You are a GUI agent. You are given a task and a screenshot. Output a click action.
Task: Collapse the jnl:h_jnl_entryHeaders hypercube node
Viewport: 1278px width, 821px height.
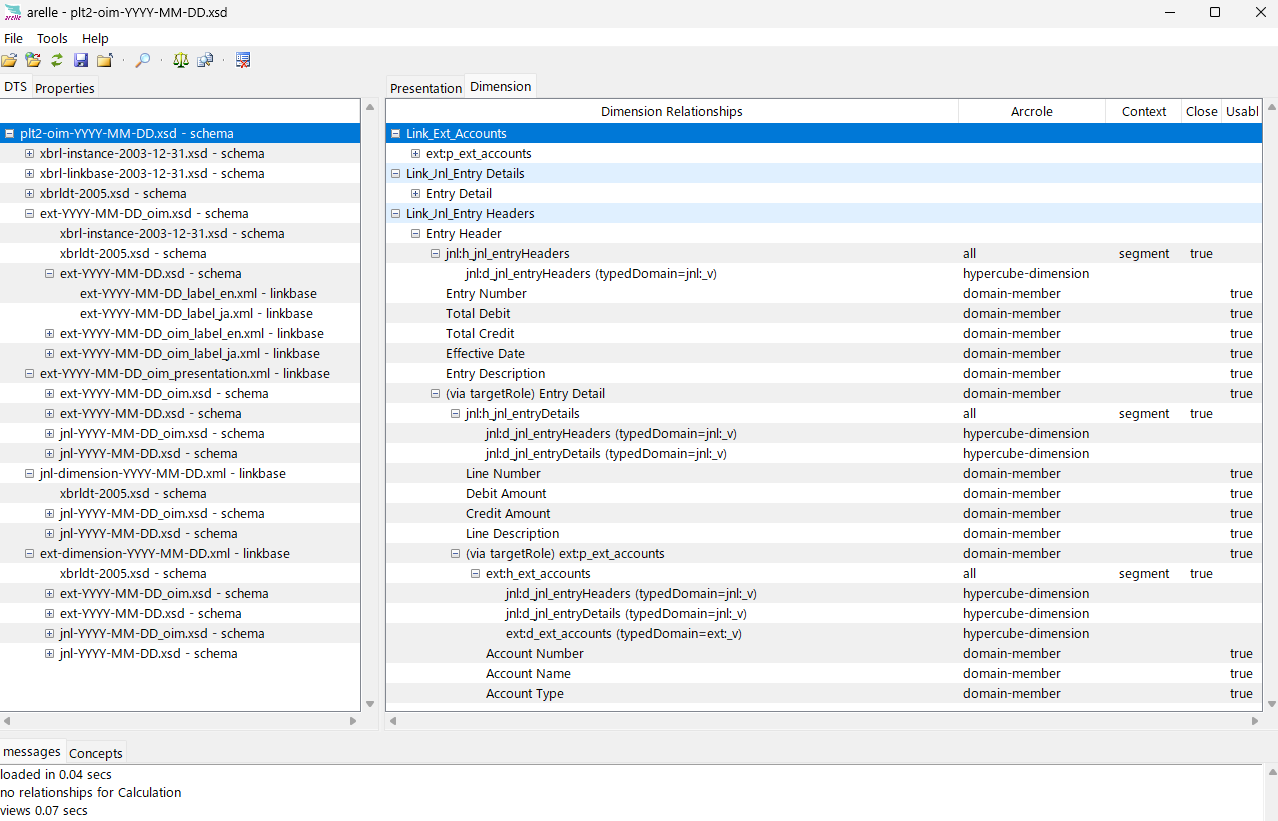[x=436, y=253]
